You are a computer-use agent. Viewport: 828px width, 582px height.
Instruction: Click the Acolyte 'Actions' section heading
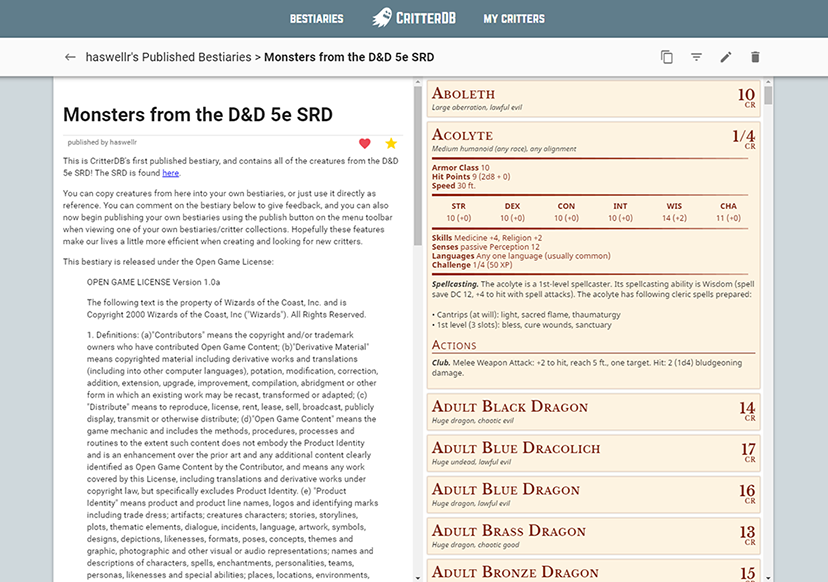(454, 345)
